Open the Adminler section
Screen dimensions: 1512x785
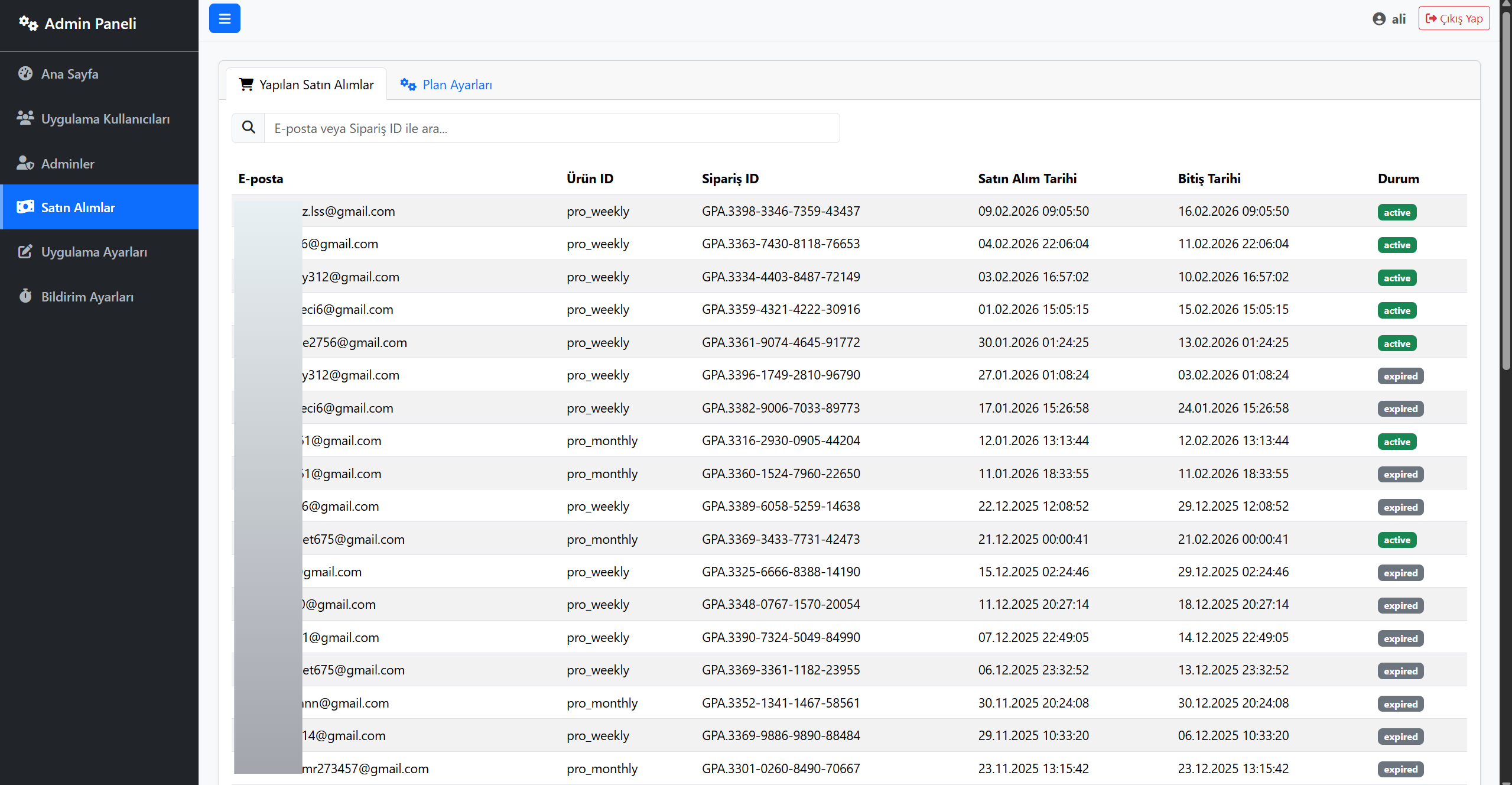pos(99,164)
